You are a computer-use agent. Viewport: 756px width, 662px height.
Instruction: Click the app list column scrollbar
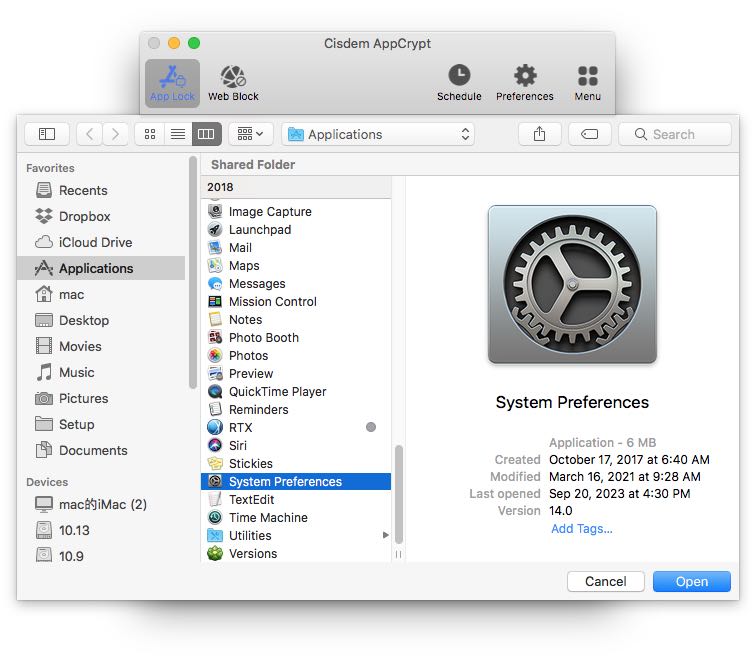pos(399,494)
